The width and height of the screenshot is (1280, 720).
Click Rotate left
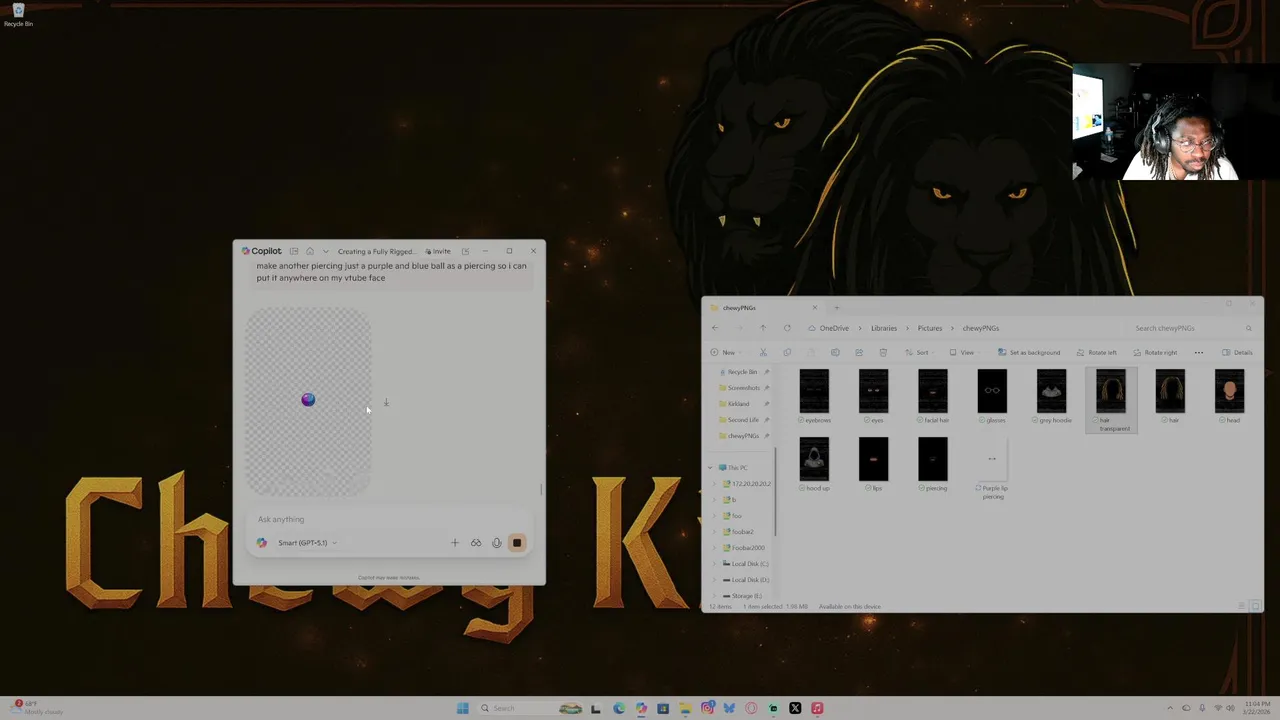pyautogui.click(x=1097, y=352)
